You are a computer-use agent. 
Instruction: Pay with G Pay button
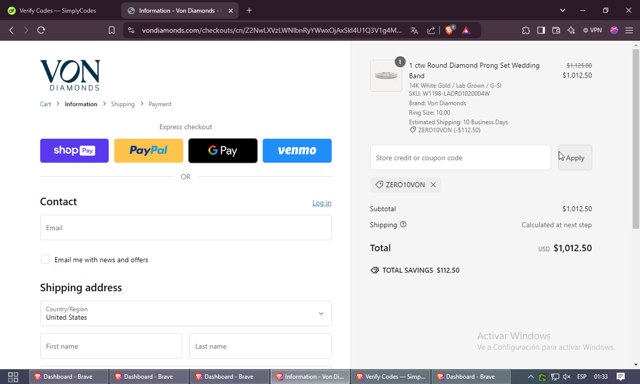[223, 151]
